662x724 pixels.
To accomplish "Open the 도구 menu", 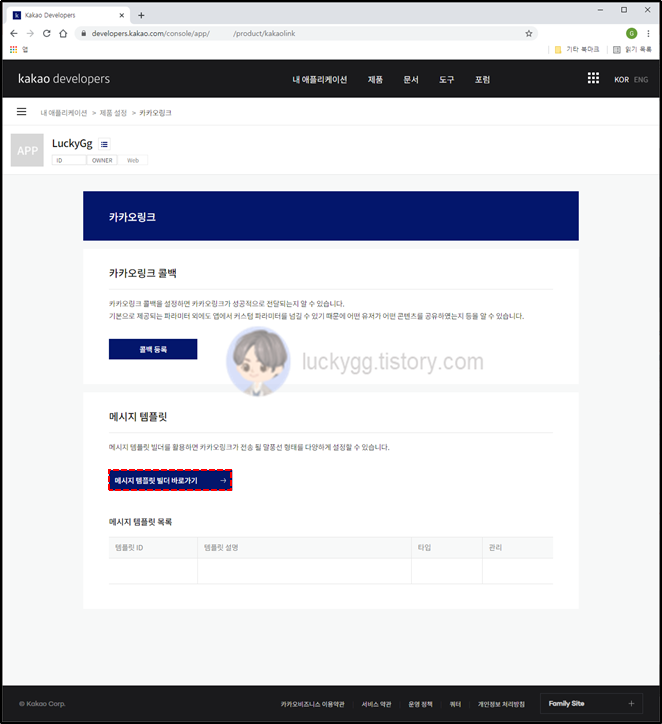I will [446, 79].
